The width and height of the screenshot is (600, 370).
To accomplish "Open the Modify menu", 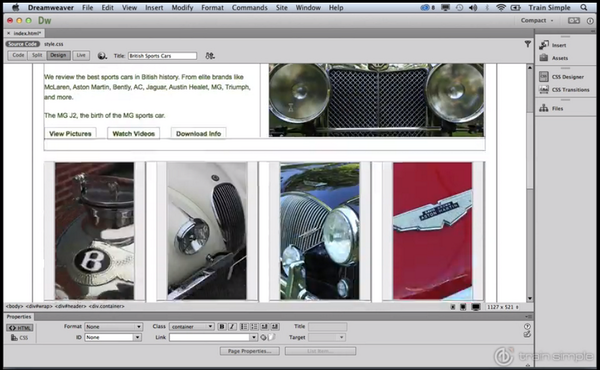I will pos(182,8).
